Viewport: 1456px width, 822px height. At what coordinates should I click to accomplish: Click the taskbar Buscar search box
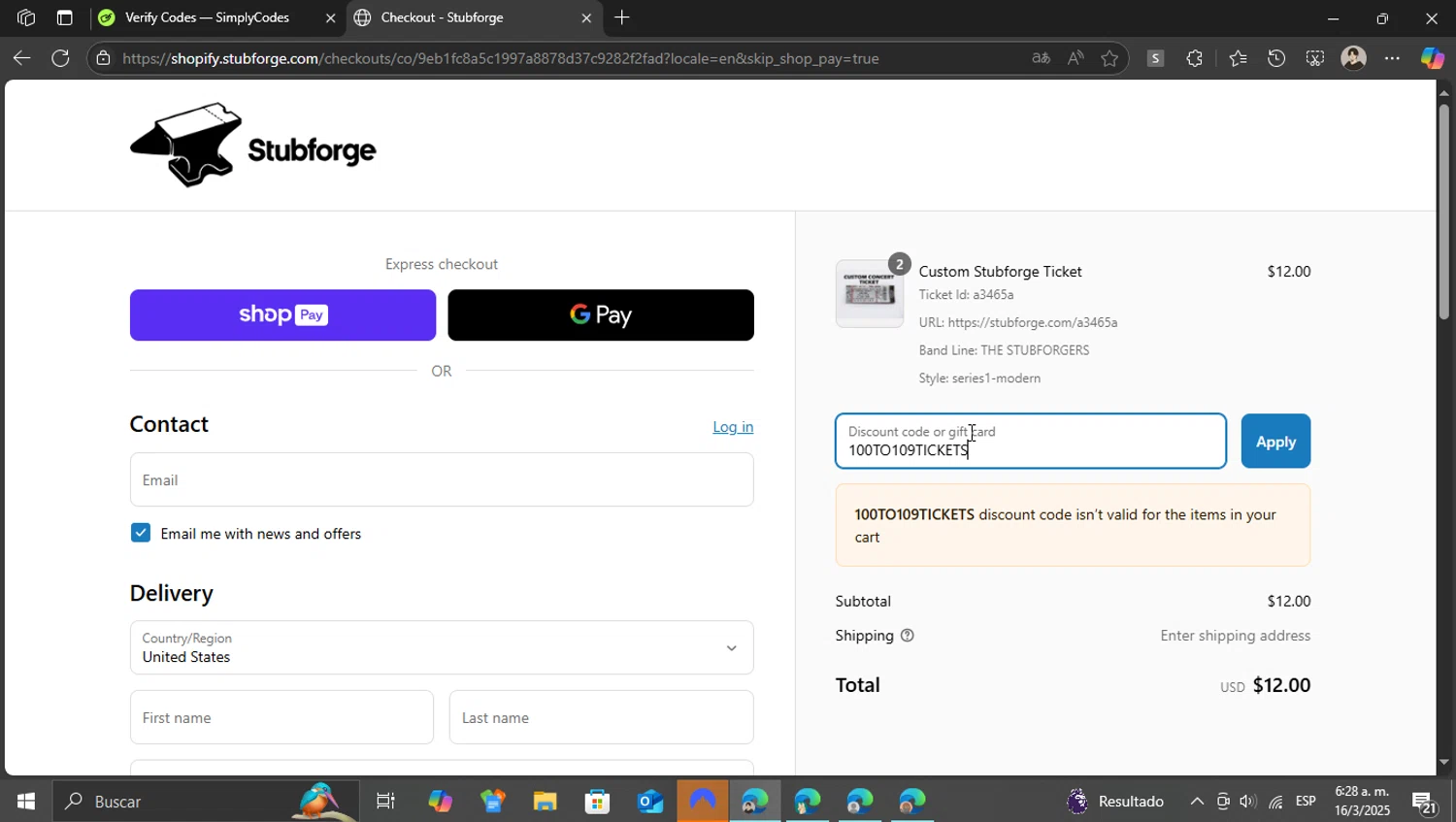(x=206, y=802)
